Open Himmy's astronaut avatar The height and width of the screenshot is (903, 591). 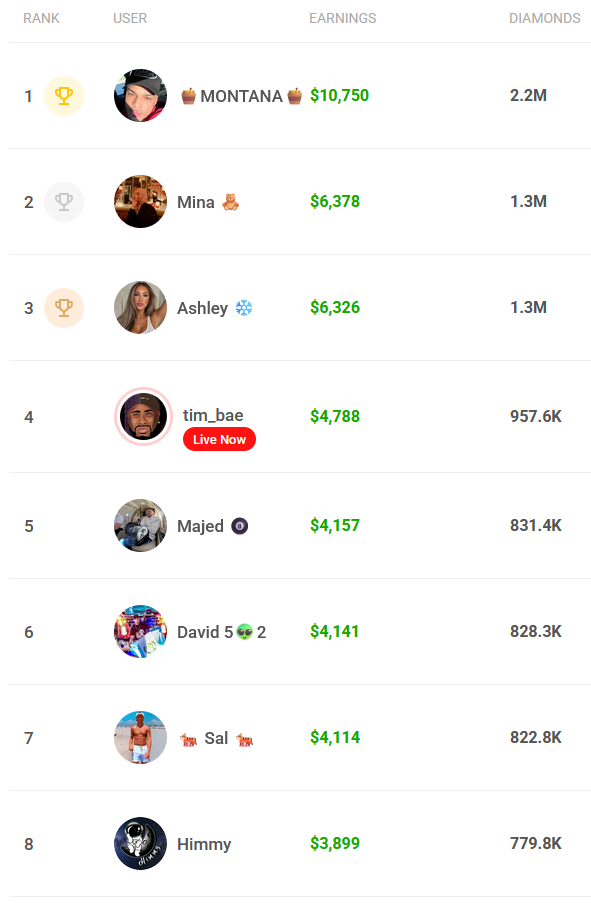[x=141, y=843]
